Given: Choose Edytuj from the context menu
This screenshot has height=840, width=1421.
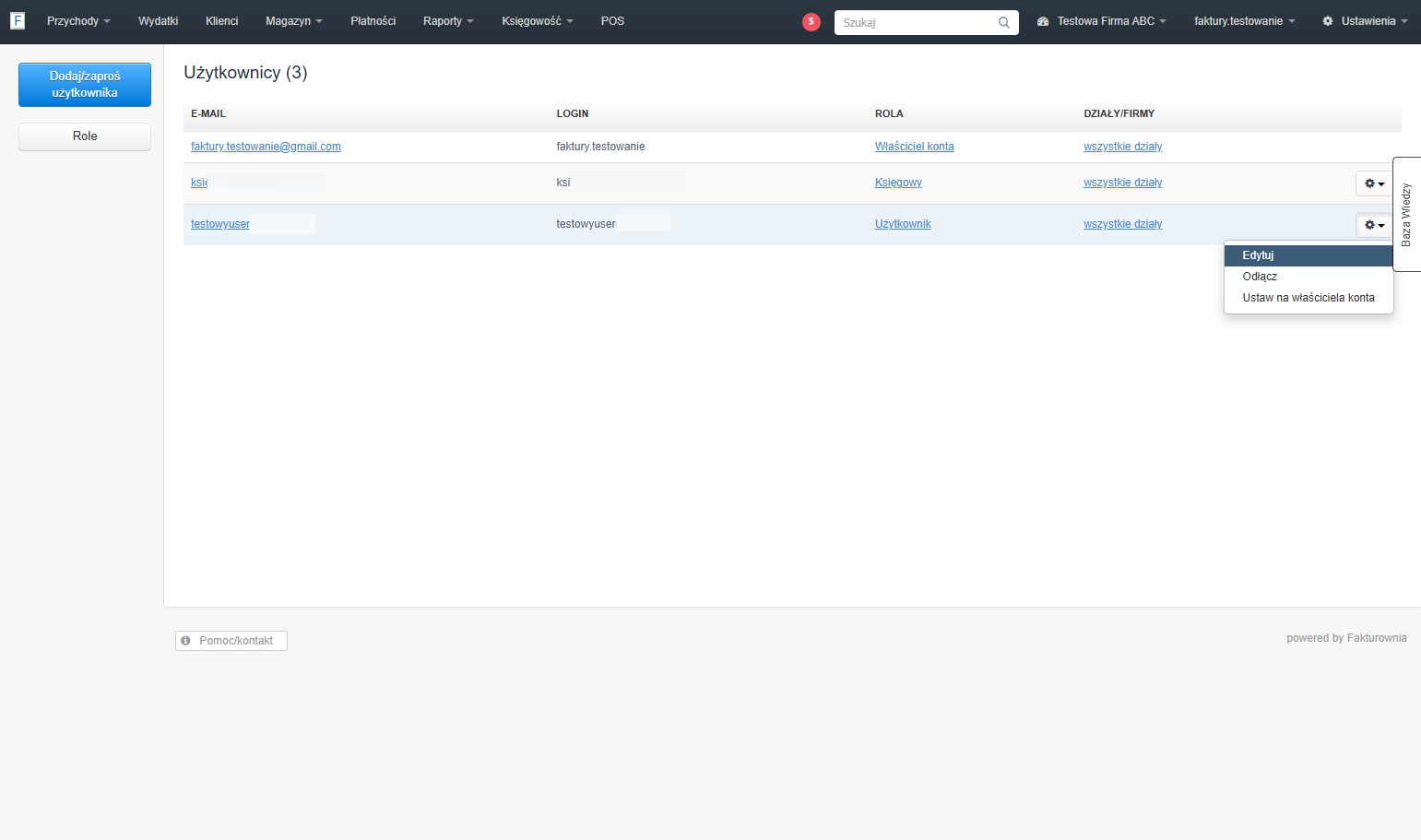Looking at the screenshot, I should [1308, 255].
